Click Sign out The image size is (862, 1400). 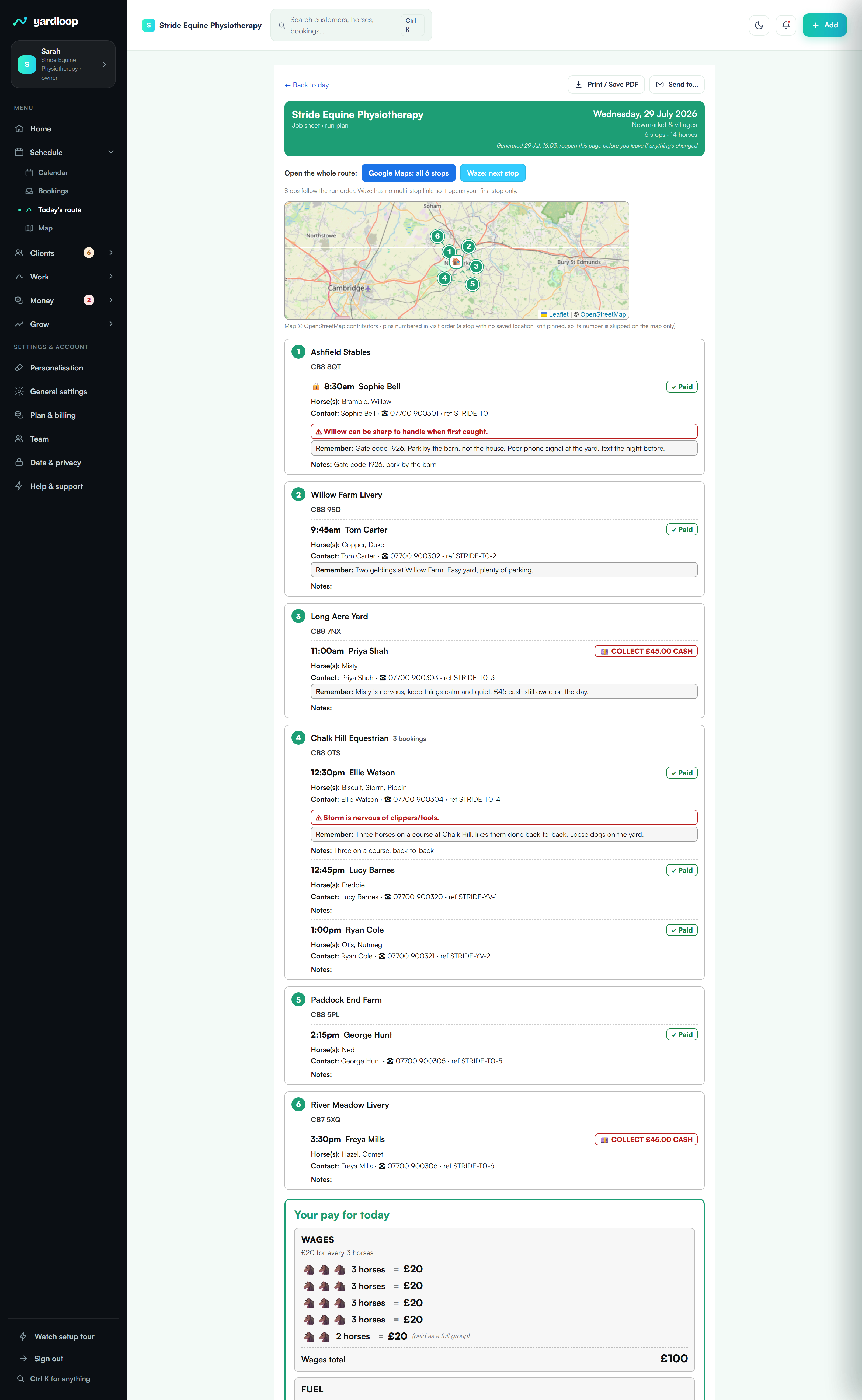point(48,1359)
